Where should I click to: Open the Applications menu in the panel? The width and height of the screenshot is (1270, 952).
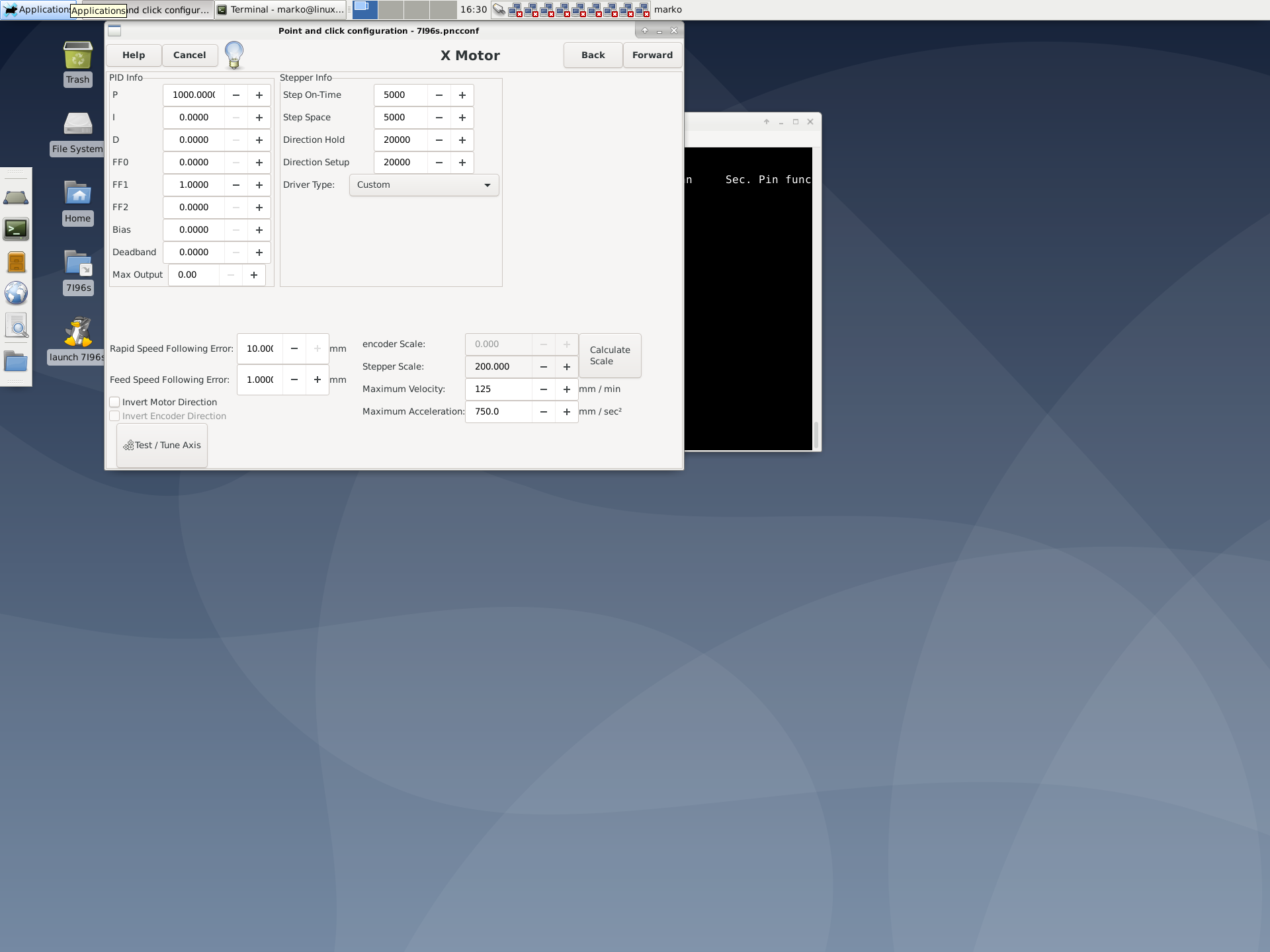[x=36, y=9]
